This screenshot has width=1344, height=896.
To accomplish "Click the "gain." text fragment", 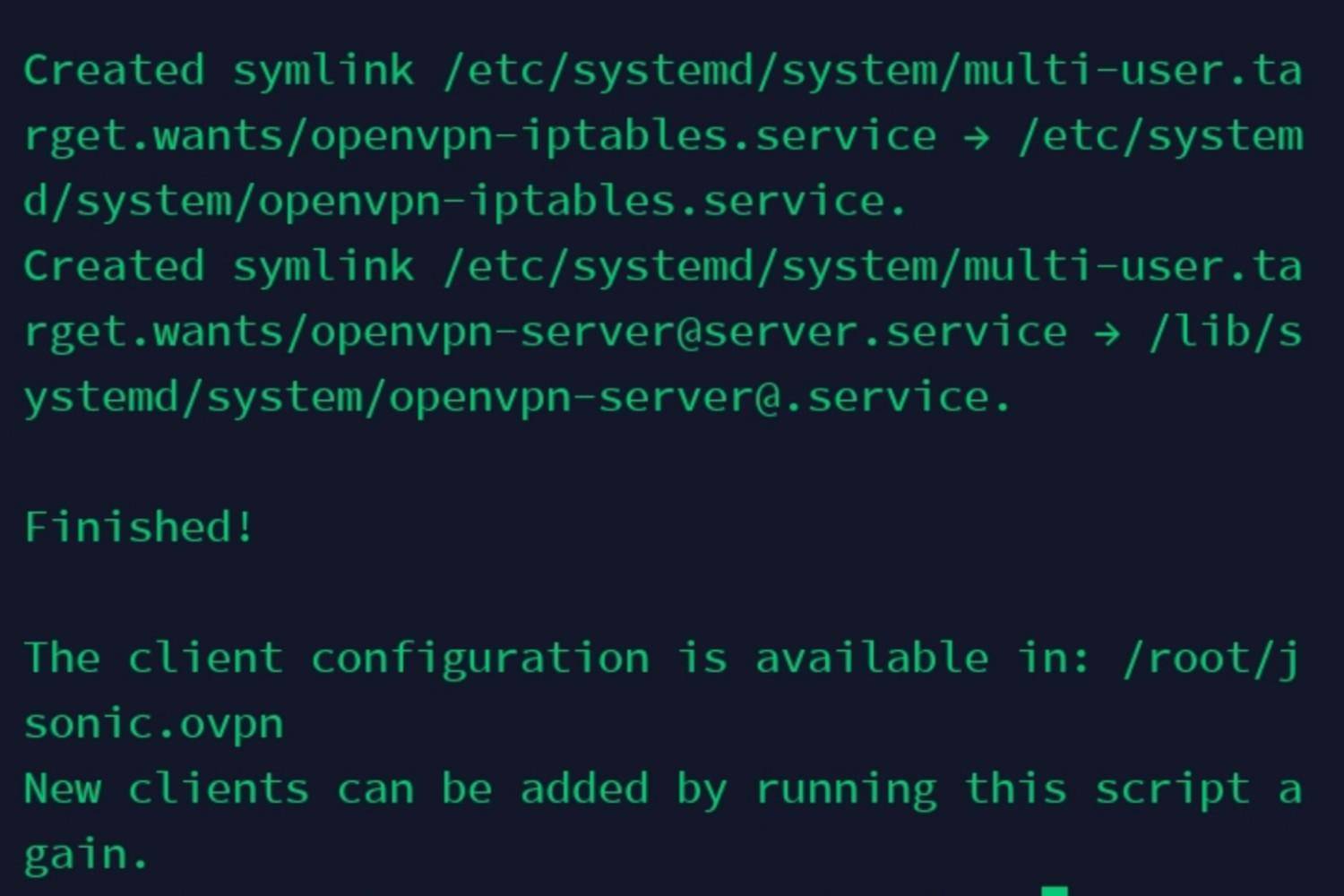I will point(86,855).
